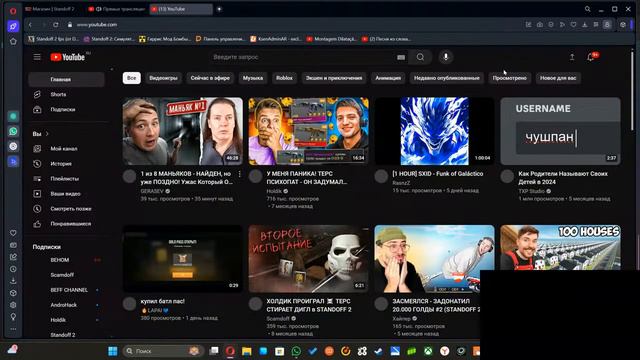The height and width of the screenshot is (360, 640).
Task: Open the YouTube notifications bell
Action: point(591,58)
